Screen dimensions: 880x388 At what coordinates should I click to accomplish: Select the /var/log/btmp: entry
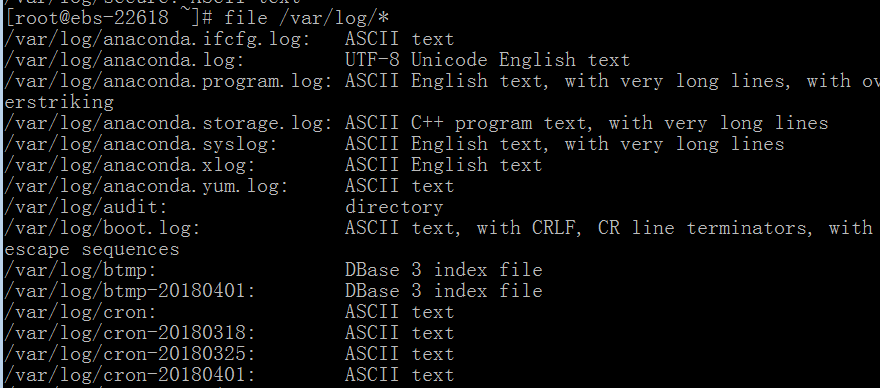pos(80,271)
